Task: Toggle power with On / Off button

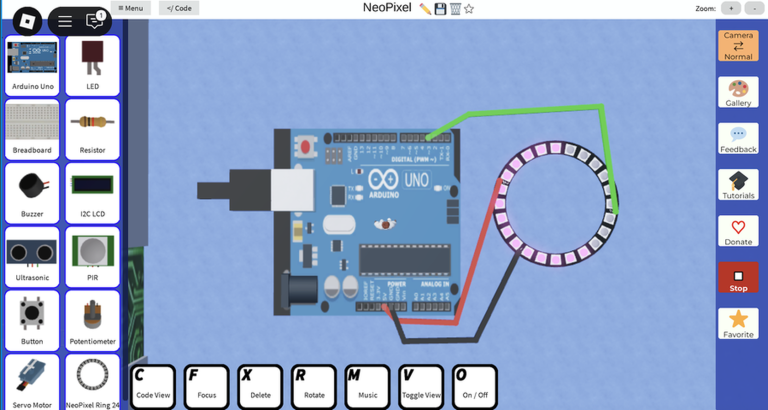Action: point(475,387)
